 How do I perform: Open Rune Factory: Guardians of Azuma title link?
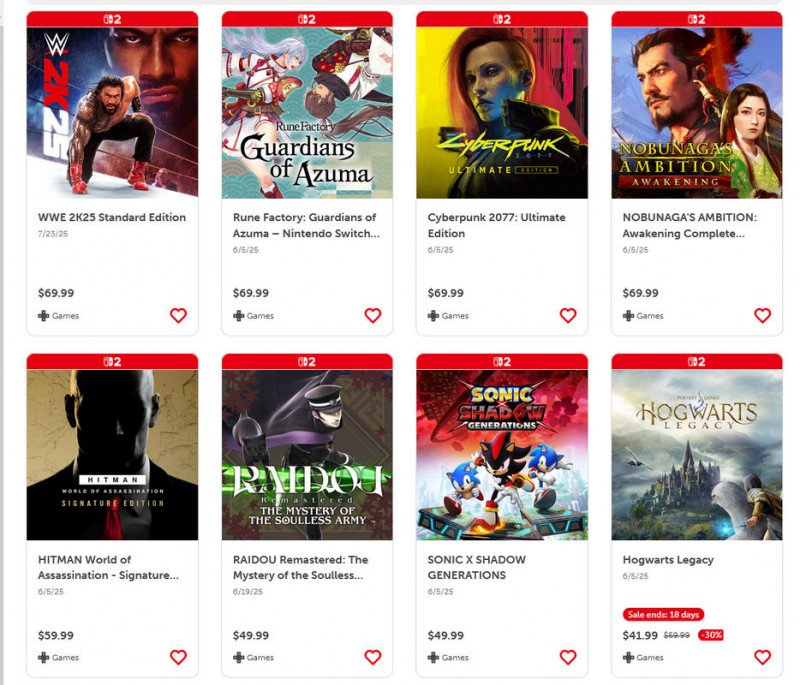tap(306, 225)
